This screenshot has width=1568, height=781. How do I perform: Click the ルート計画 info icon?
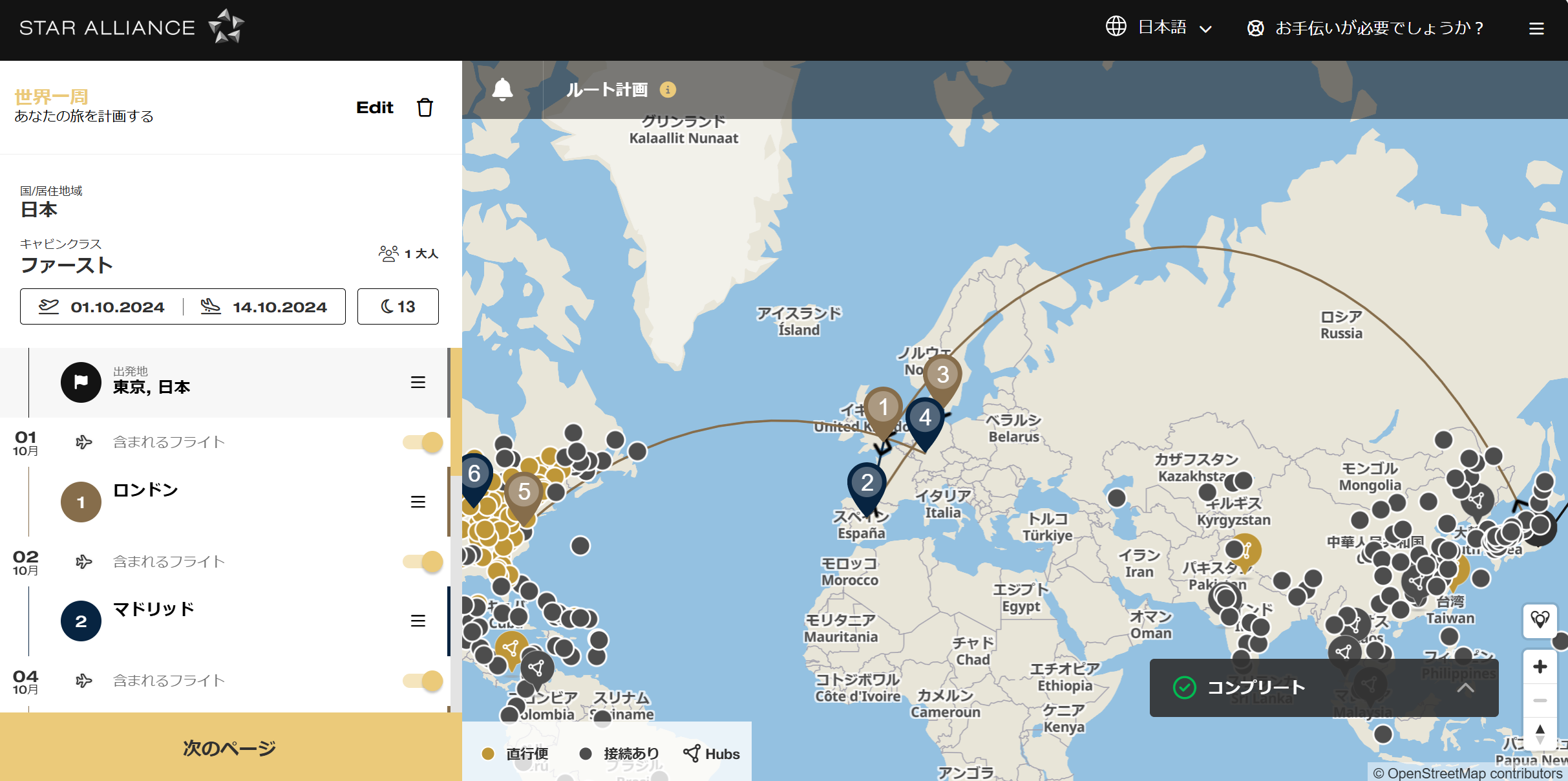point(668,90)
